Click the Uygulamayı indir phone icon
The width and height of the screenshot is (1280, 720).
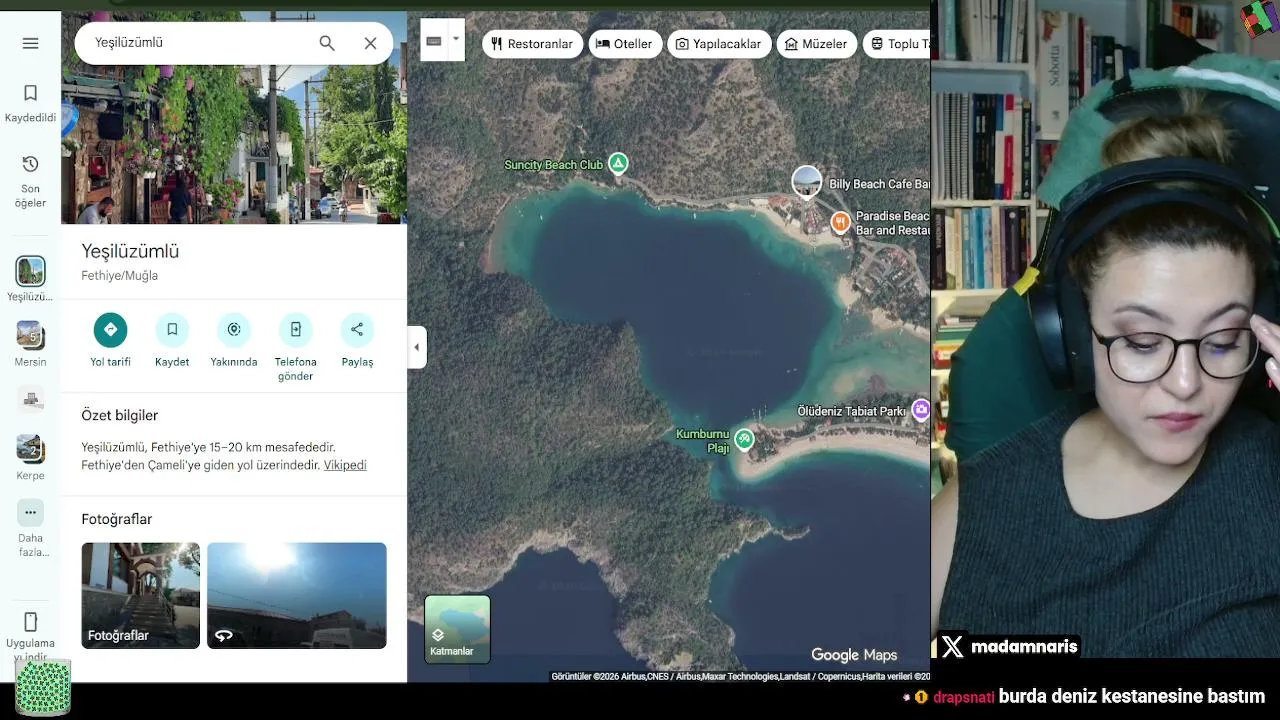pos(30,621)
